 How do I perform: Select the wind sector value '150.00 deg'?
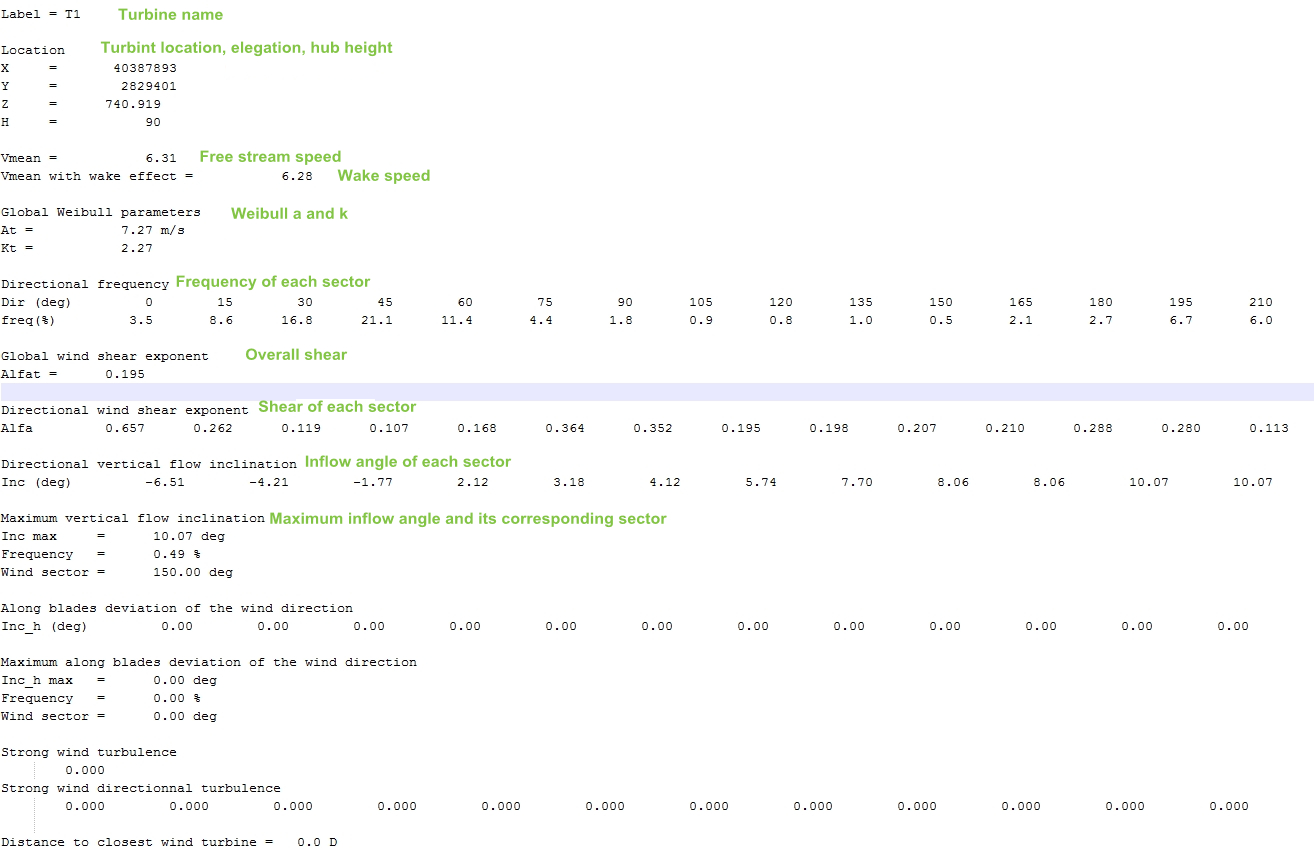pos(193,572)
